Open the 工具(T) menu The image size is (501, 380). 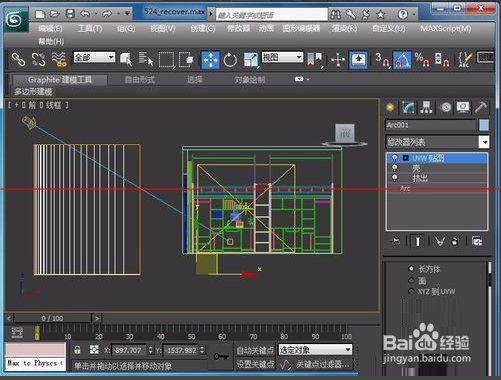point(90,28)
